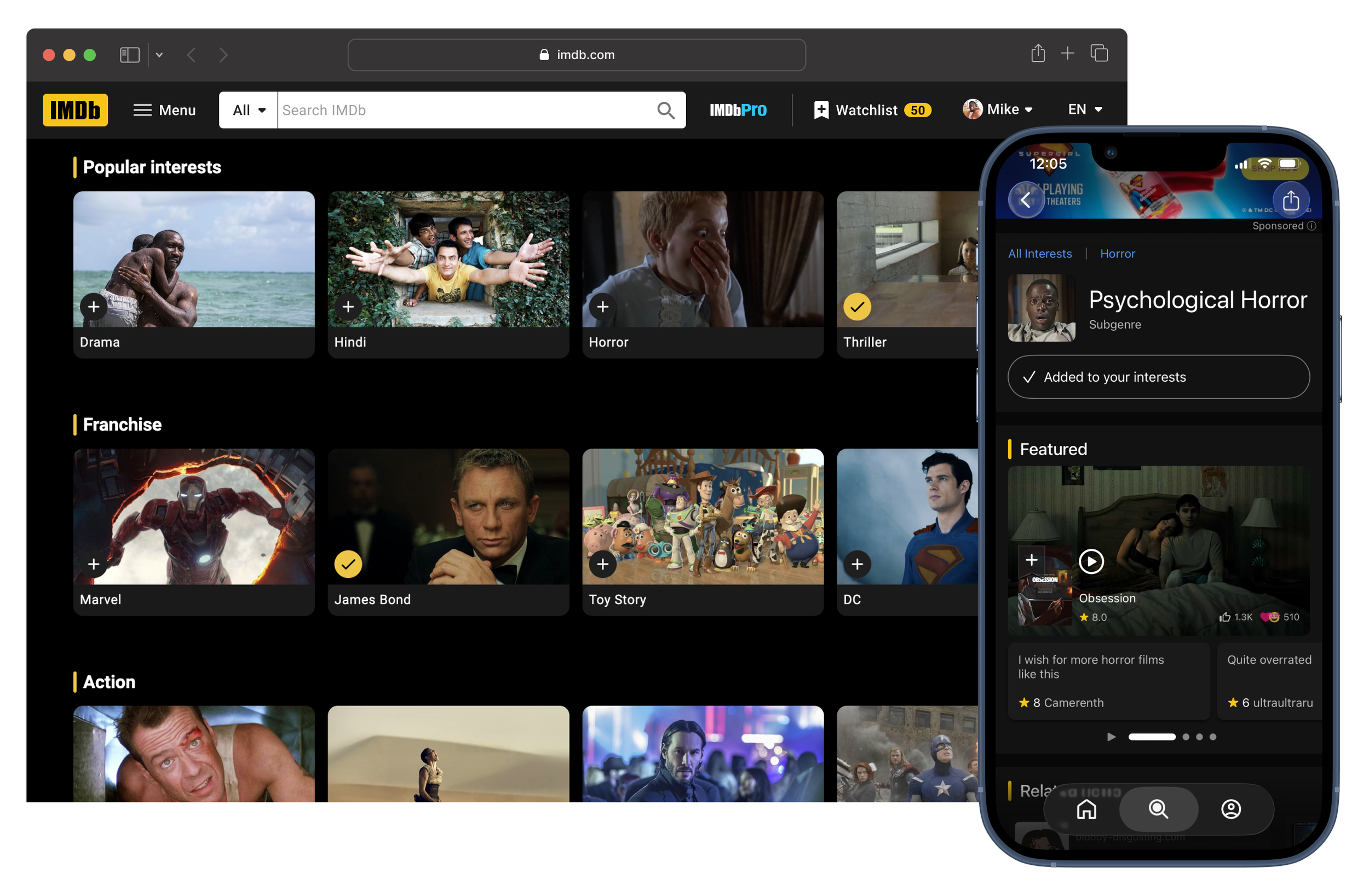Jump to the second carousel dot
The height and width of the screenshot is (896, 1369).
[x=1186, y=737]
